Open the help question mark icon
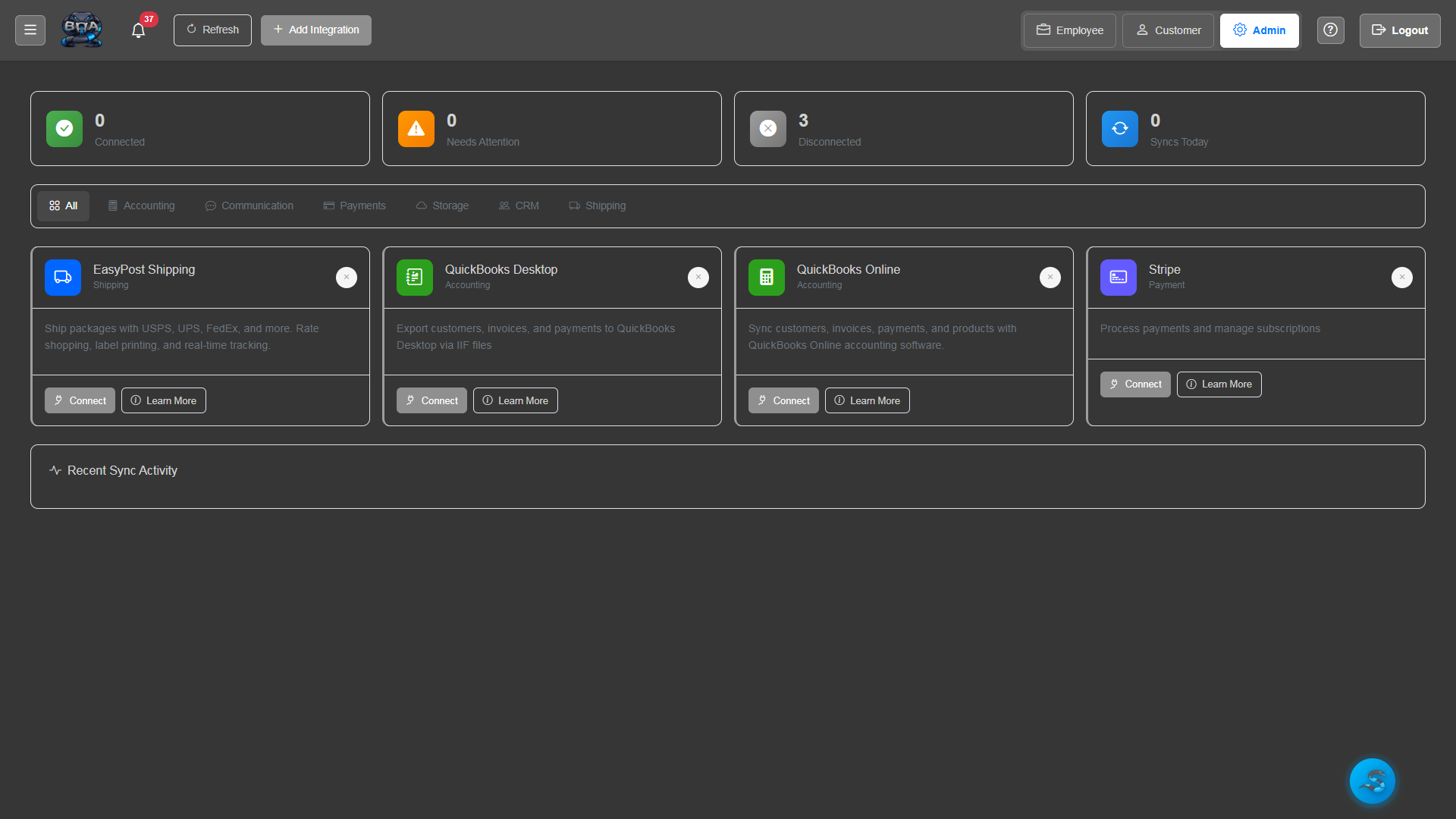 1330,30
